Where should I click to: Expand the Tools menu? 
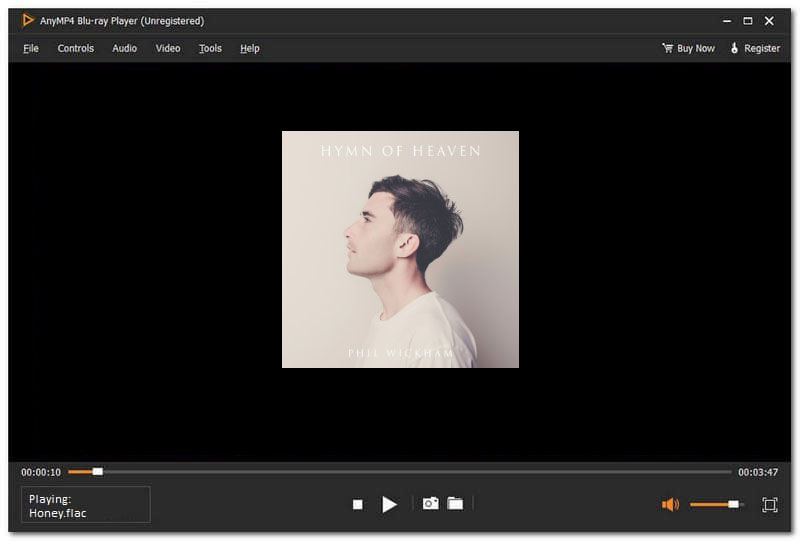(x=210, y=48)
